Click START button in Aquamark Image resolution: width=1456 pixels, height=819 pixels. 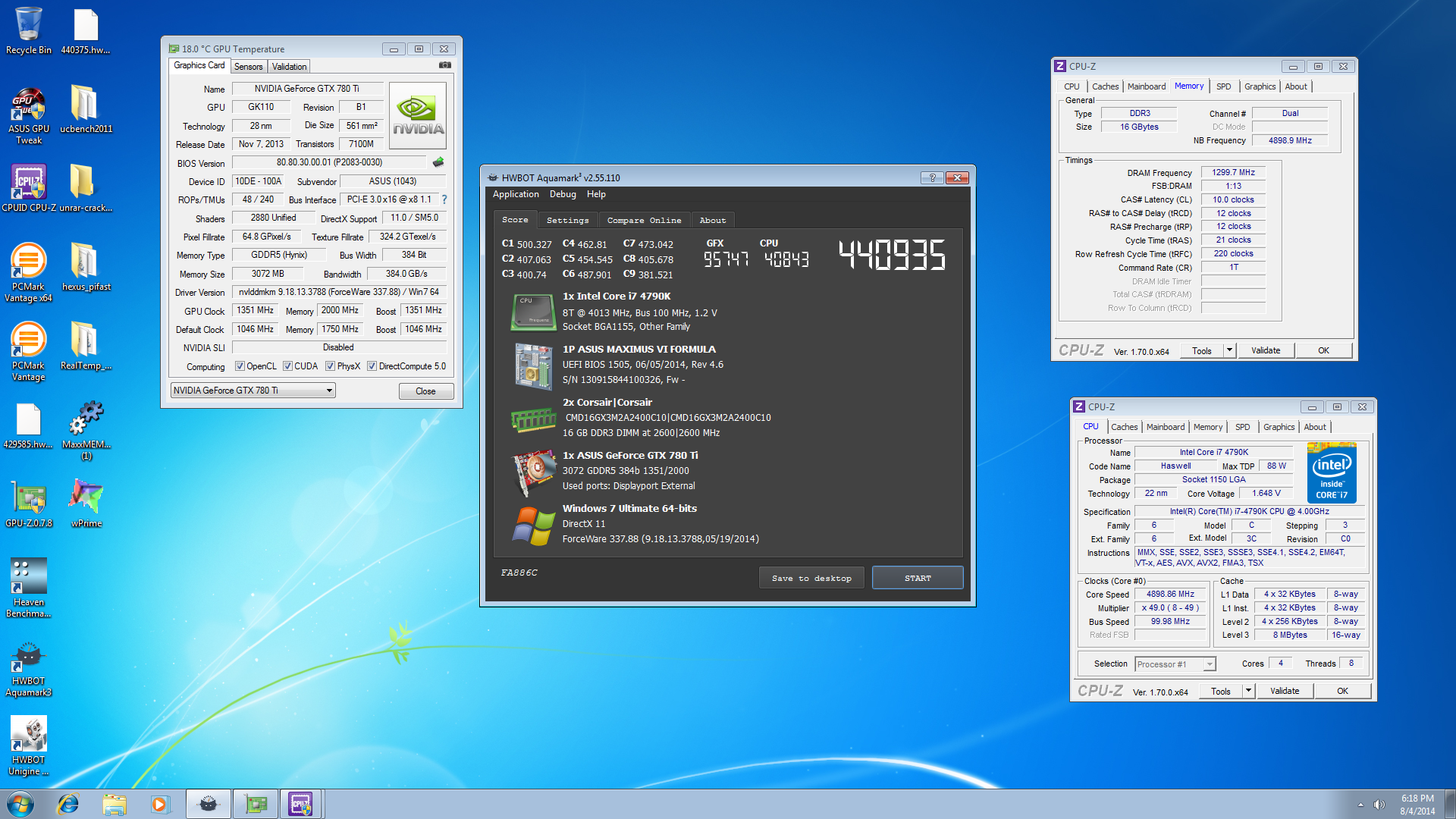tap(918, 578)
